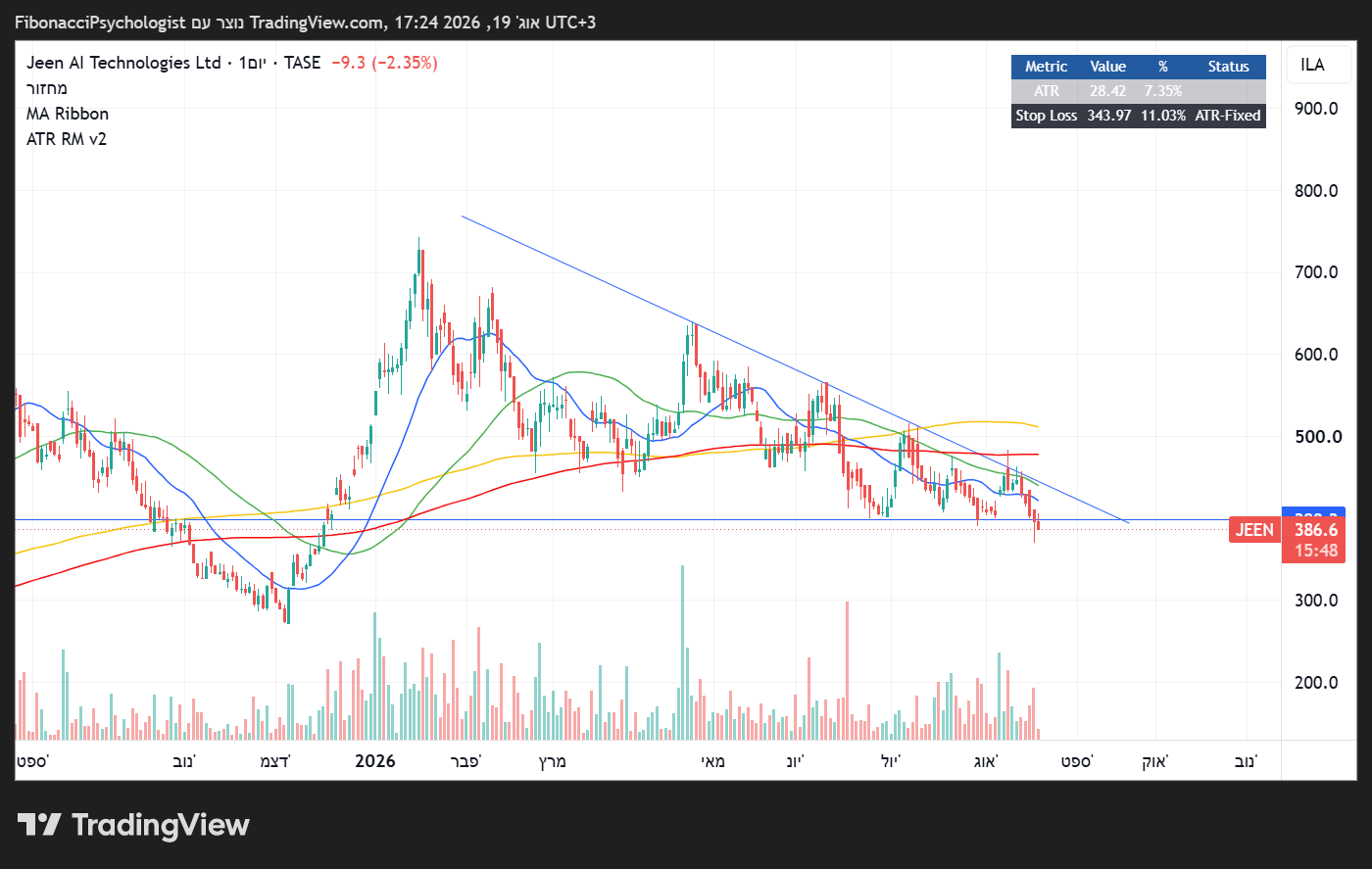Click the 800.0 price axis label
Screen dimensions: 1372x869
pos(1316,191)
